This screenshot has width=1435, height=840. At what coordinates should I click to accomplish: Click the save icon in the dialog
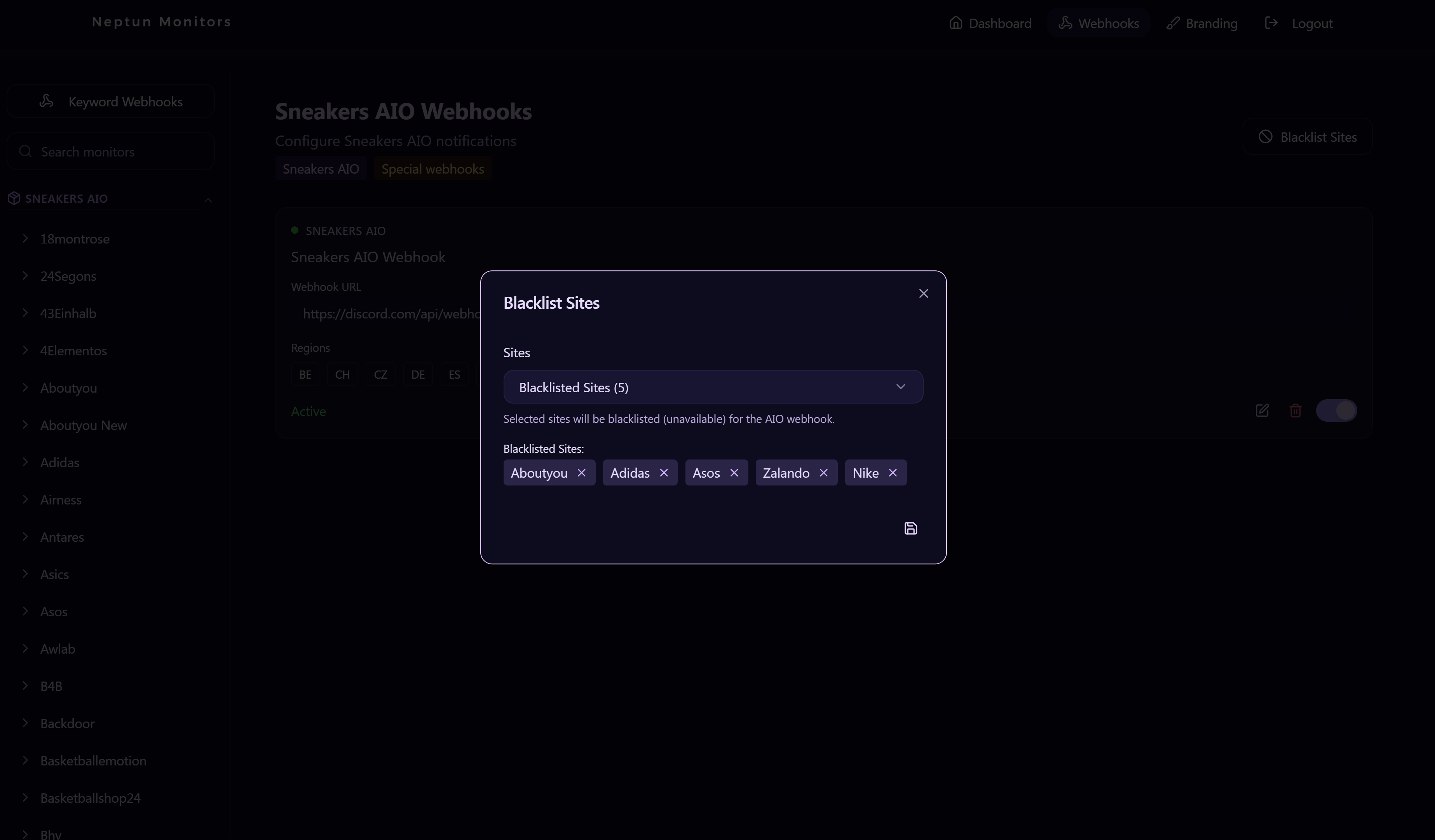point(910,529)
